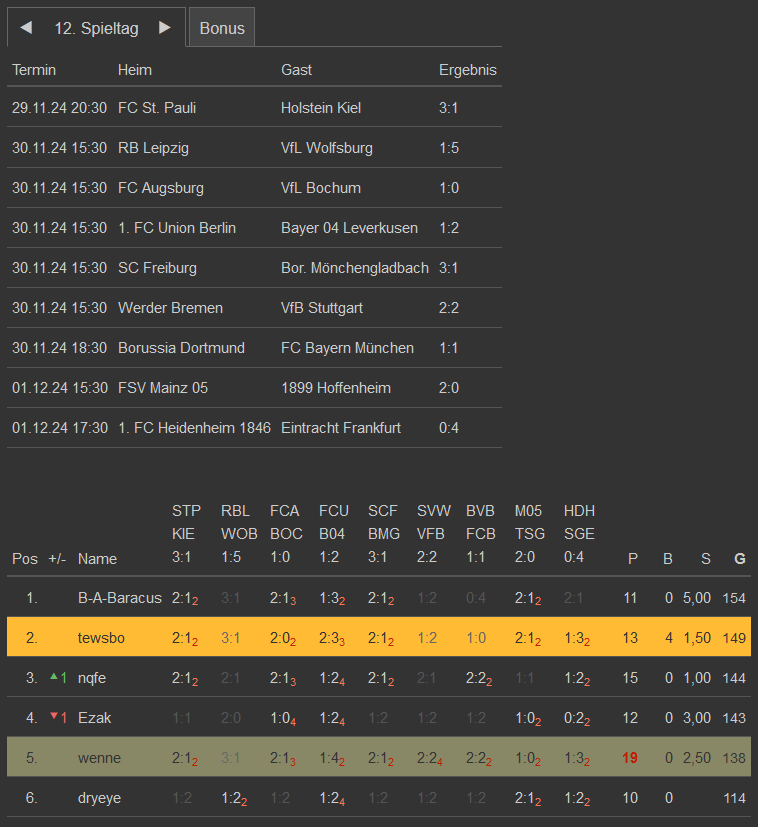Go to next matchday with right arrow
This screenshot has height=827, width=758.
tap(165, 28)
